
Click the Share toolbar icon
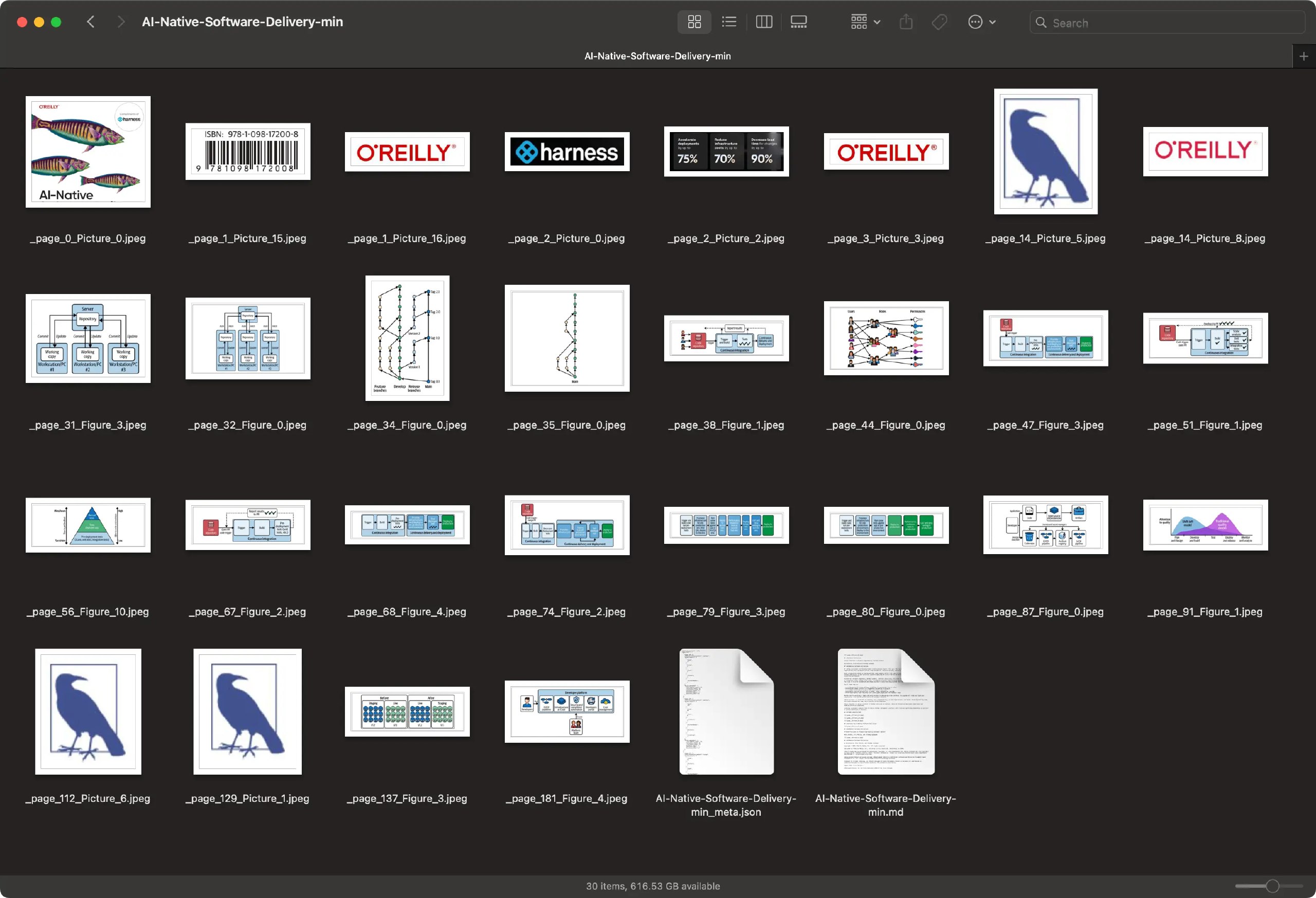pyautogui.click(x=906, y=22)
